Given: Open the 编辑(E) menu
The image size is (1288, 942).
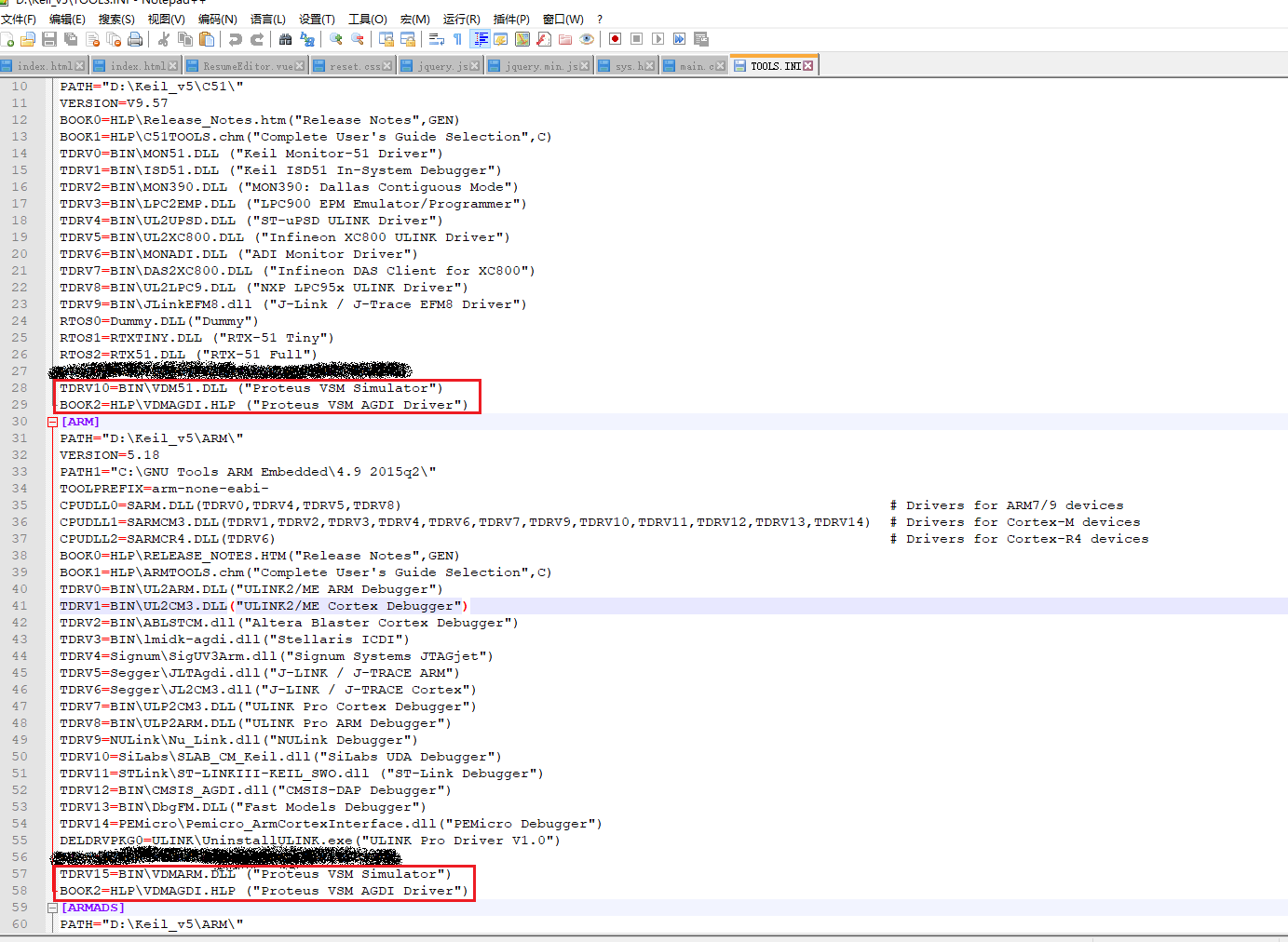Looking at the screenshot, I should (x=67, y=19).
